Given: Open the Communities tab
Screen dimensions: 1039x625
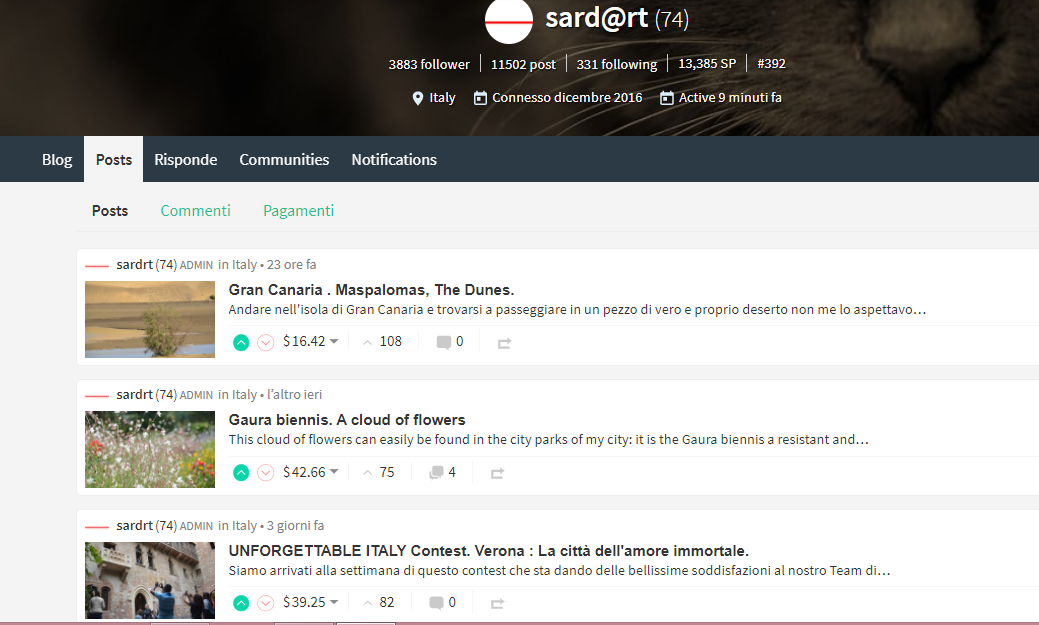Looking at the screenshot, I should pyautogui.click(x=284, y=160).
